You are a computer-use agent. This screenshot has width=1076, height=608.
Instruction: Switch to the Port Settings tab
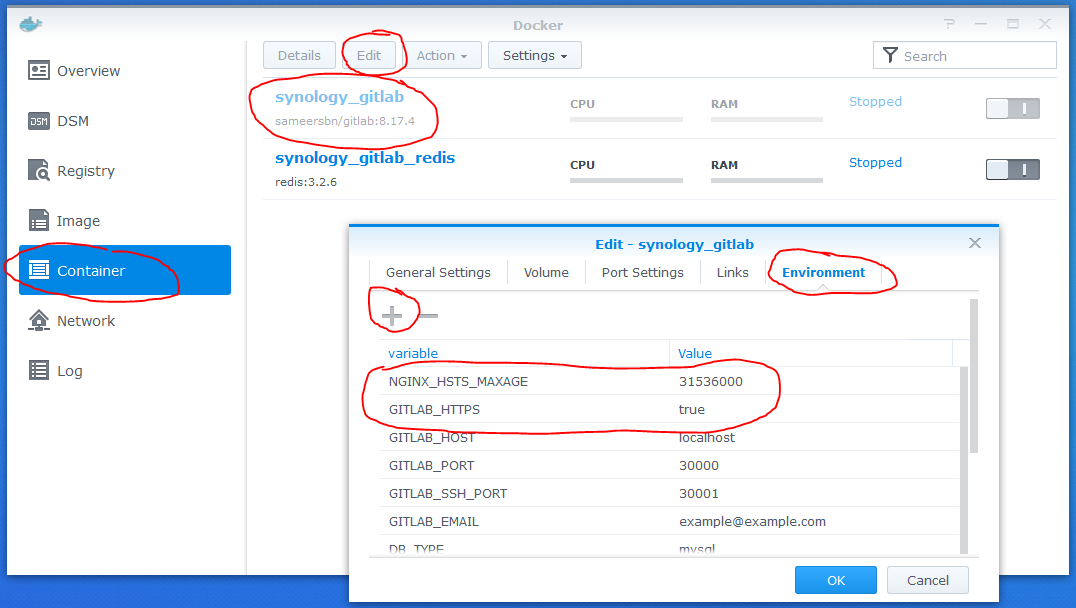click(642, 271)
